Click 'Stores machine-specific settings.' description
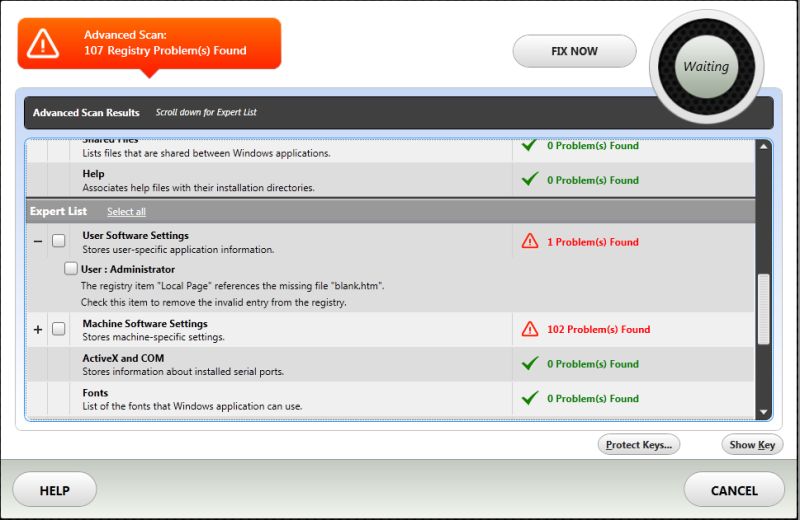800x520 pixels. (x=154, y=337)
